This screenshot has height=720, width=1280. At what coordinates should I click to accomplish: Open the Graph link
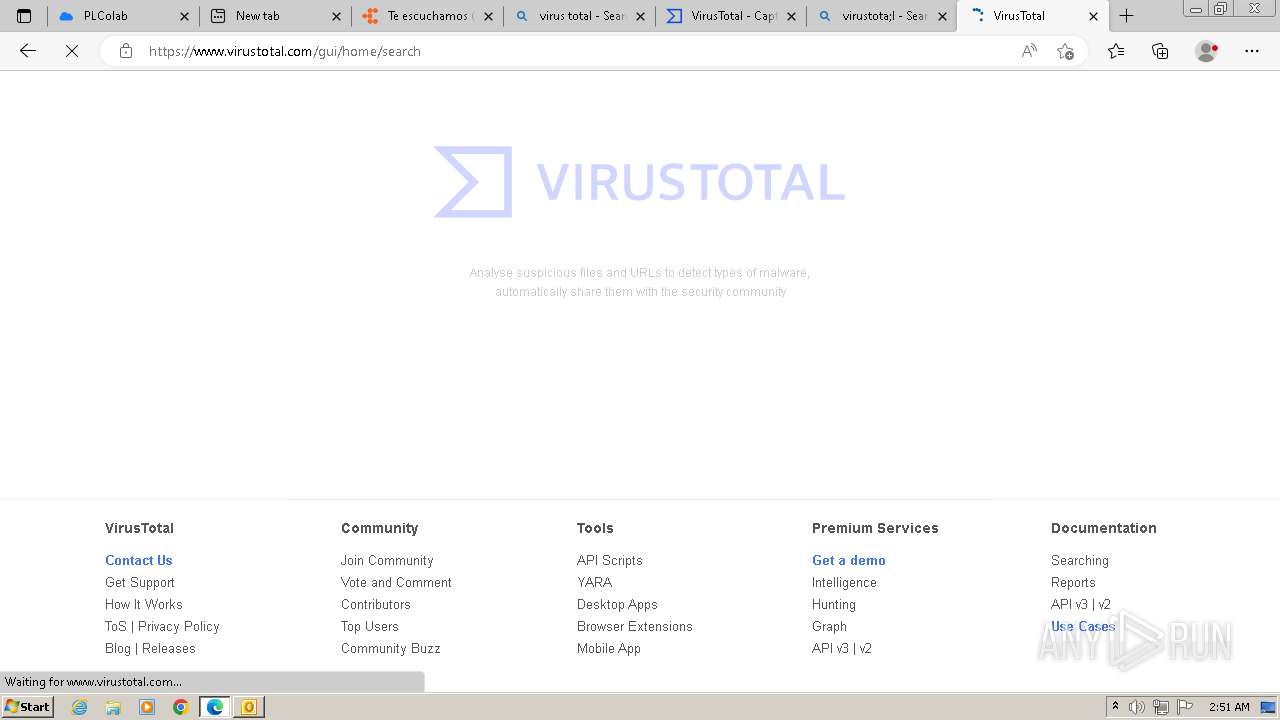click(x=829, y=626)
